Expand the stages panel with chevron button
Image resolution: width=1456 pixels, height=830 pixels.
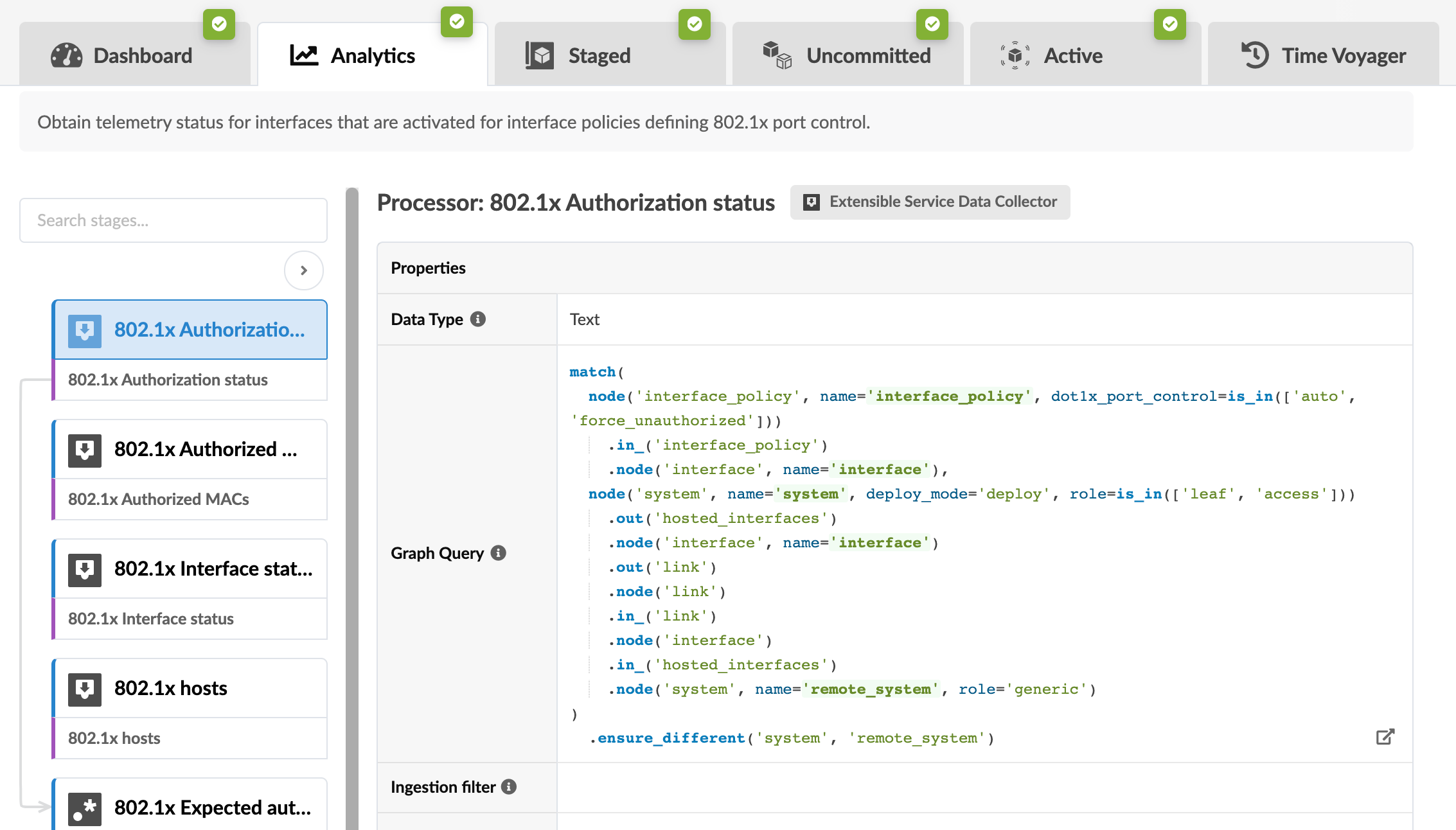point(304,270)
